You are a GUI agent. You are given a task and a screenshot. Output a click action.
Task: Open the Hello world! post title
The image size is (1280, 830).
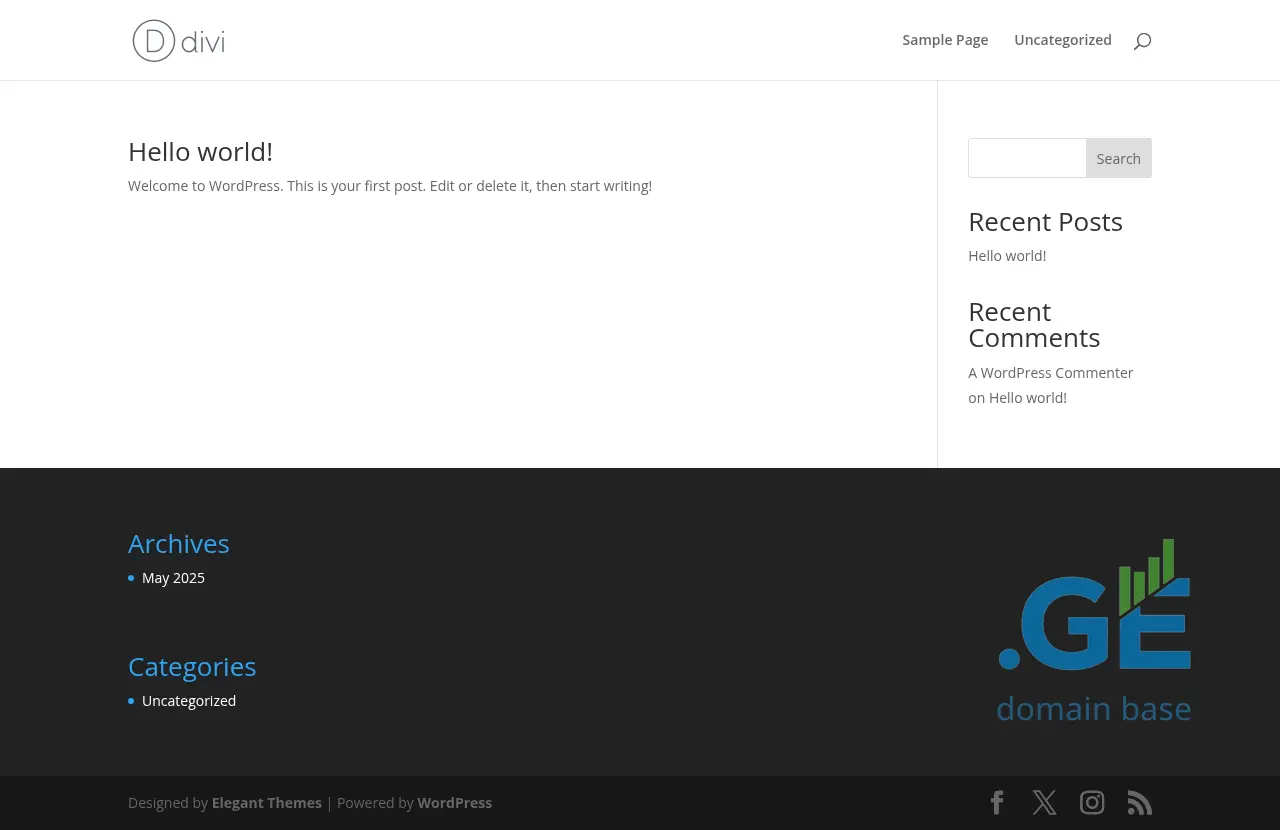[200, 152]
